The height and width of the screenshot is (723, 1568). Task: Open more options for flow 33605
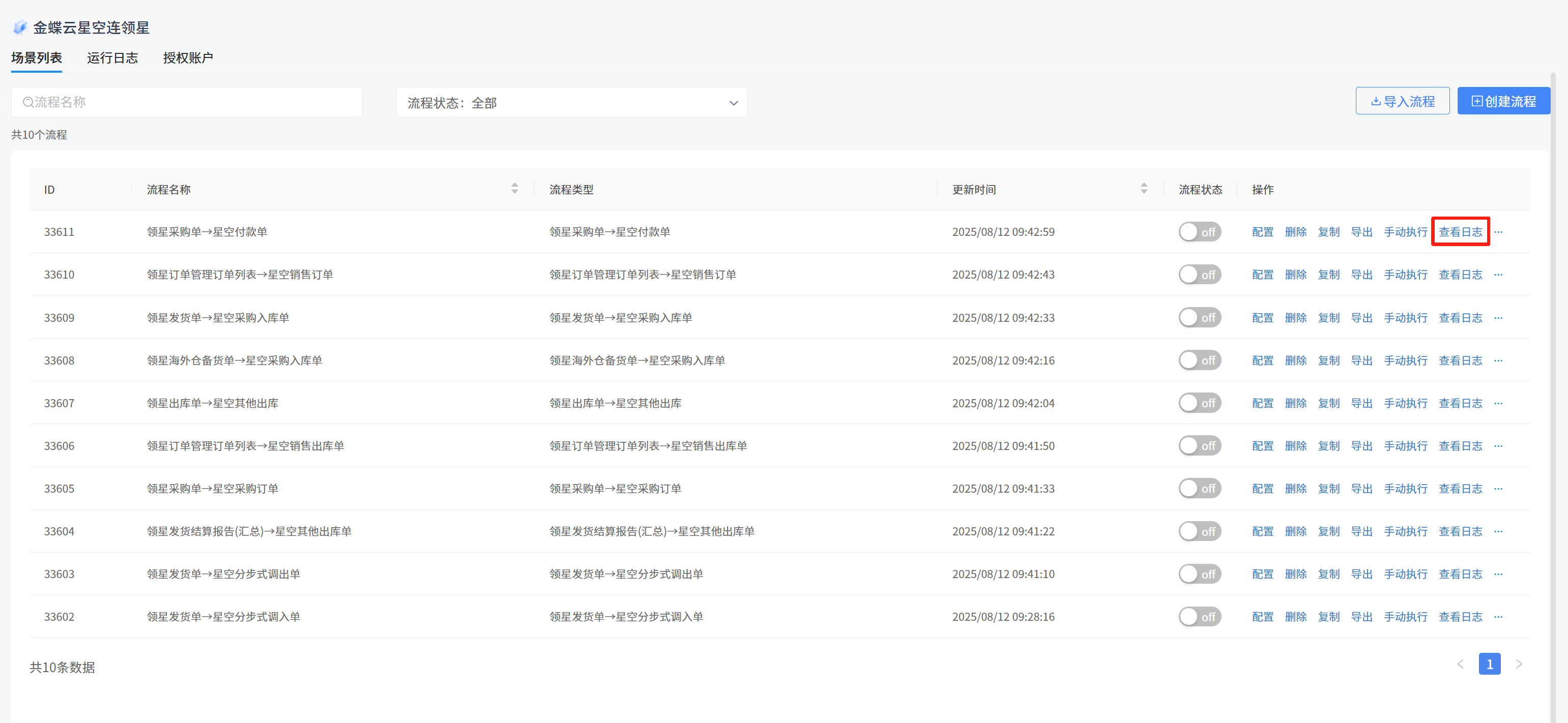click(1498, 488)
